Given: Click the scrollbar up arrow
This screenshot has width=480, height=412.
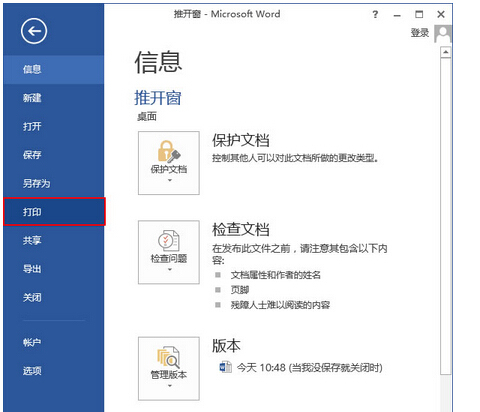Looking at the screenshot, I should pyautogui.click(x=446, y=53).
